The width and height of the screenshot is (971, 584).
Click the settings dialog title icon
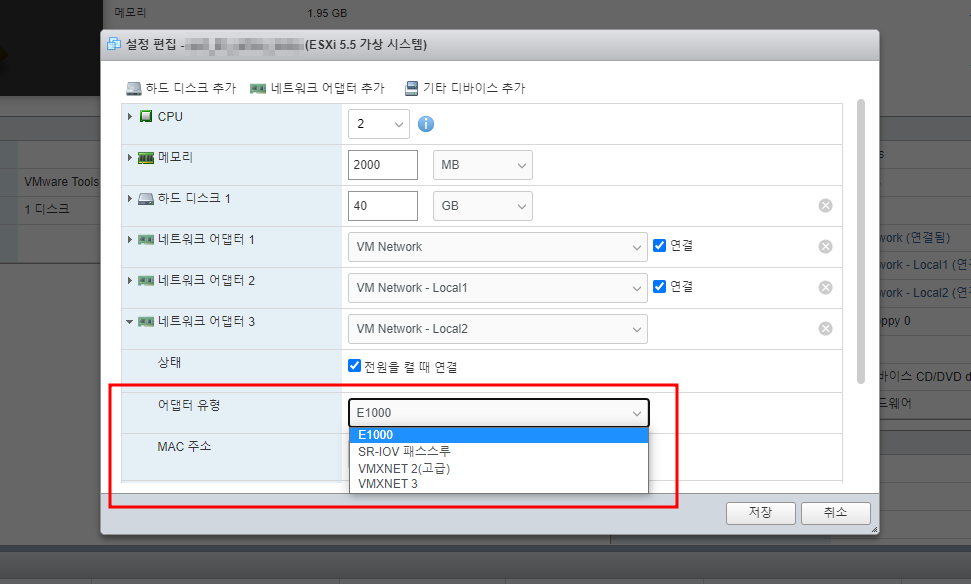pyautogui.click(x=114, y=44)
